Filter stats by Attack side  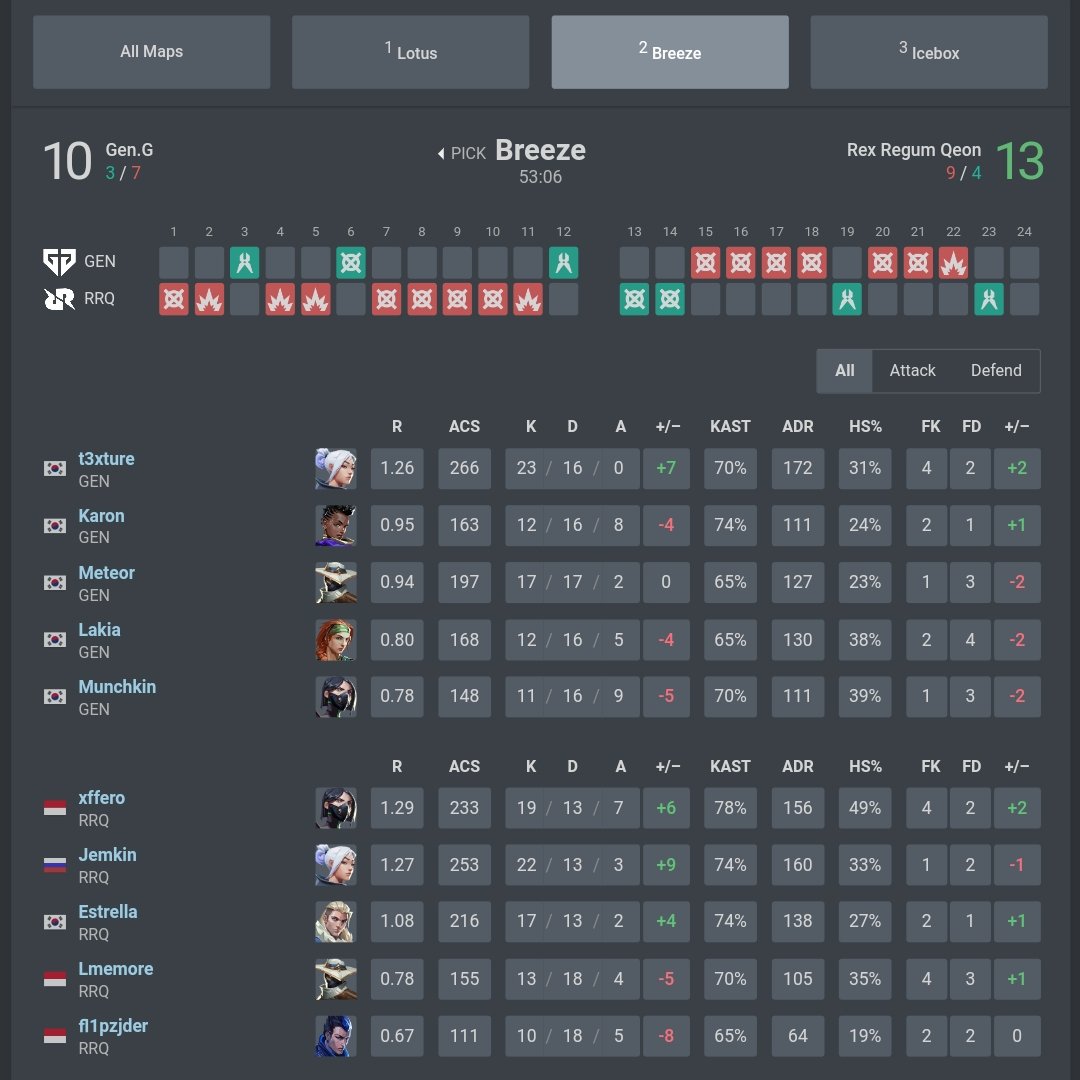(912, 371)
